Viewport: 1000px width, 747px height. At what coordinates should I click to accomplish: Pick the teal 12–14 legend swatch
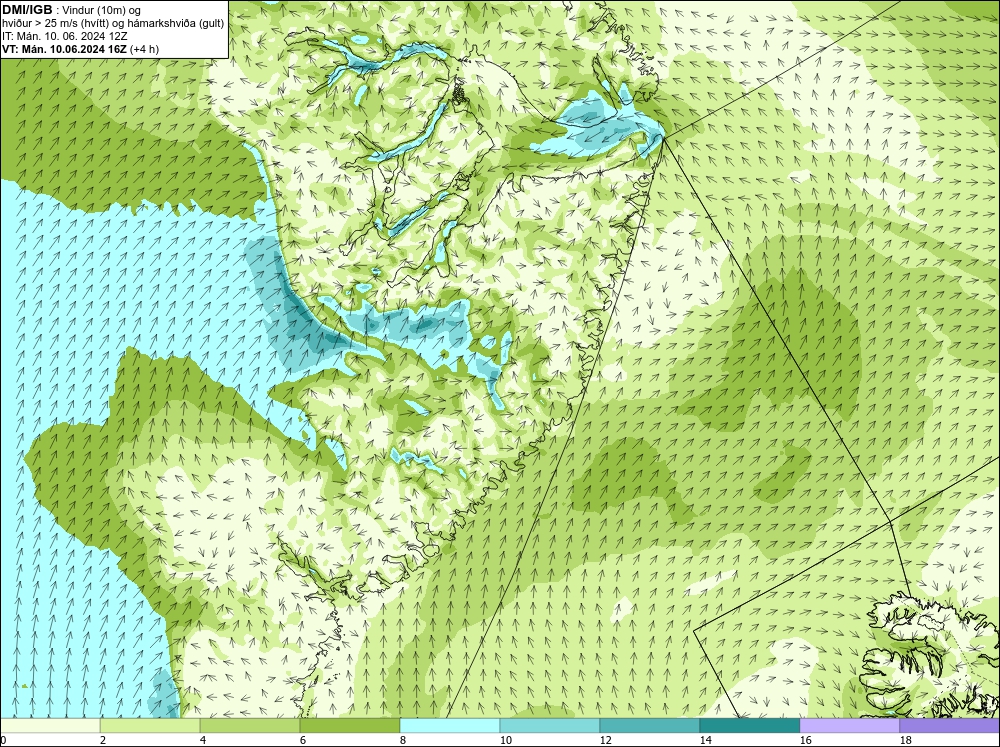coord(650,726)
